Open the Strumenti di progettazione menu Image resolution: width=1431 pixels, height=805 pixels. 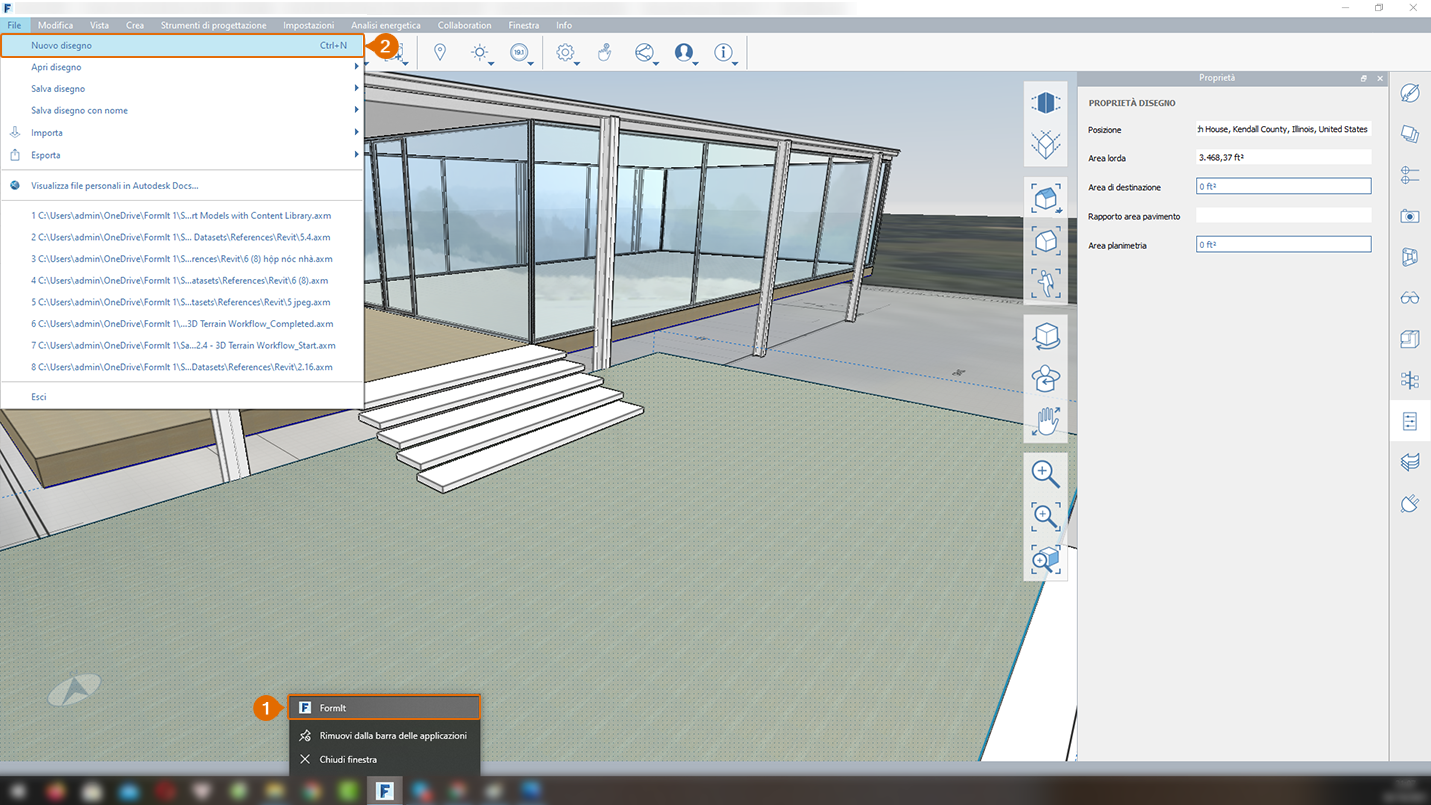coord(213,25)
